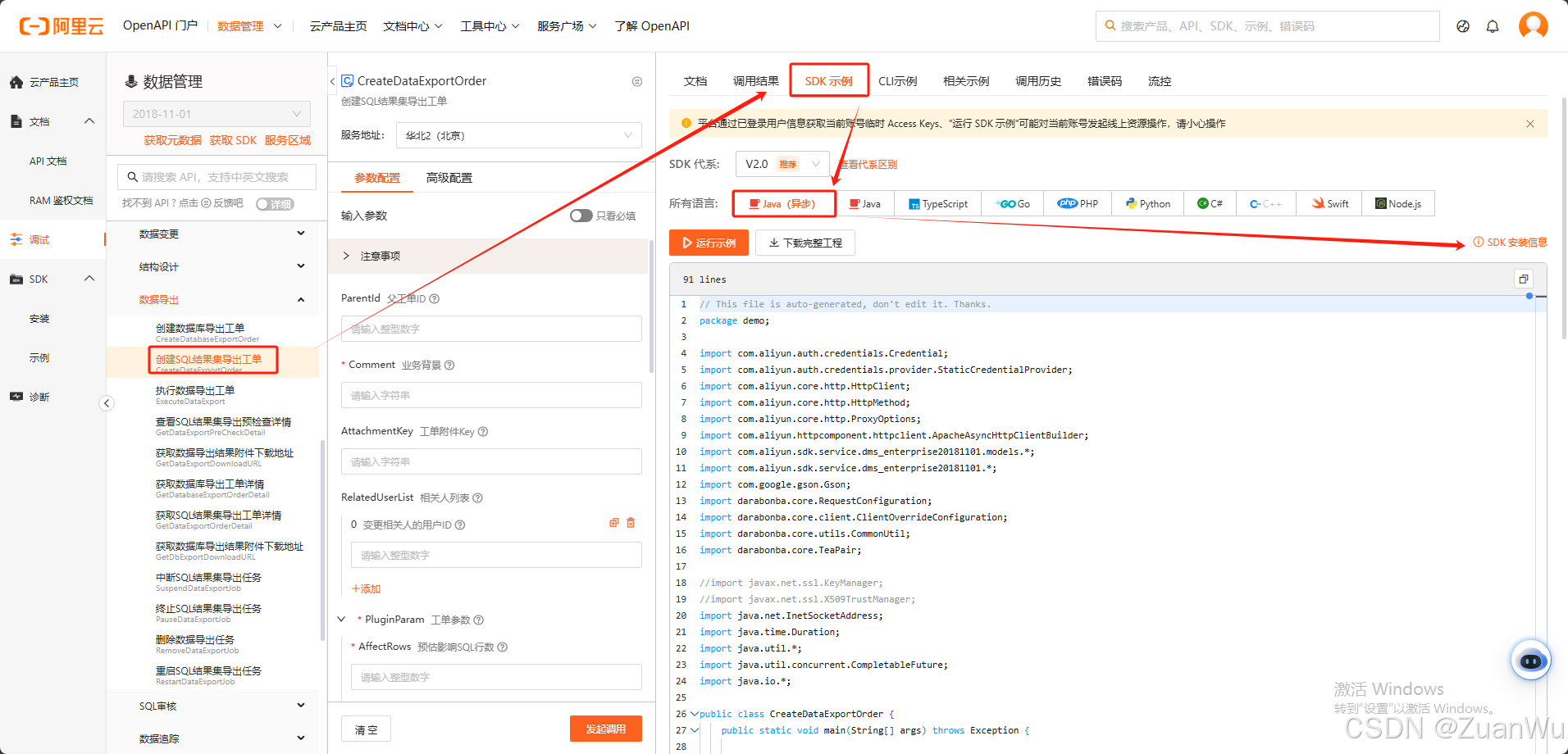The width and height of the screenshot is (1568, 754).
Task: Switch to the 调用结果 tab
Action: (x=755, y=81)
